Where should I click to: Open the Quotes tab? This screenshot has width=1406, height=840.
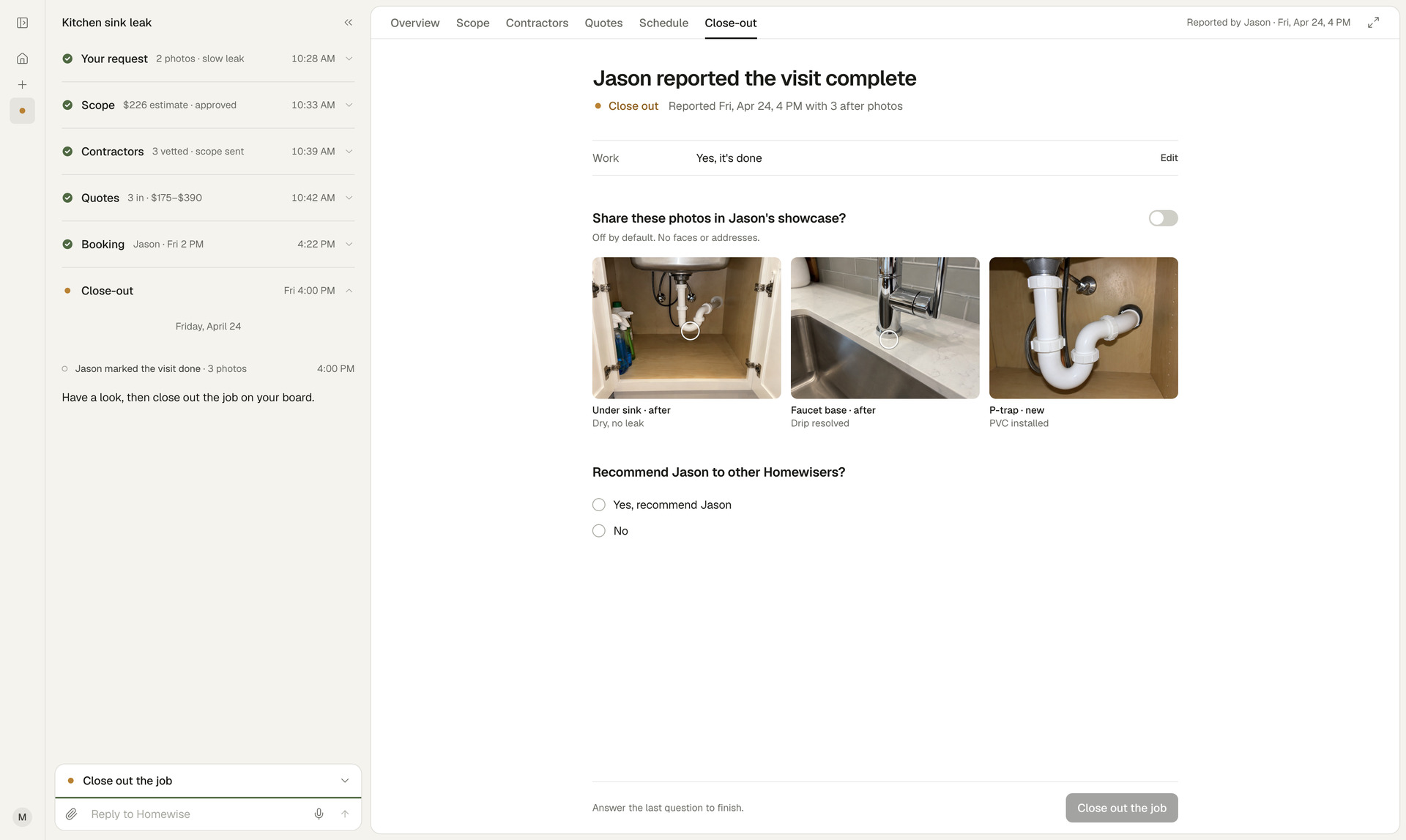coord(603,23)
